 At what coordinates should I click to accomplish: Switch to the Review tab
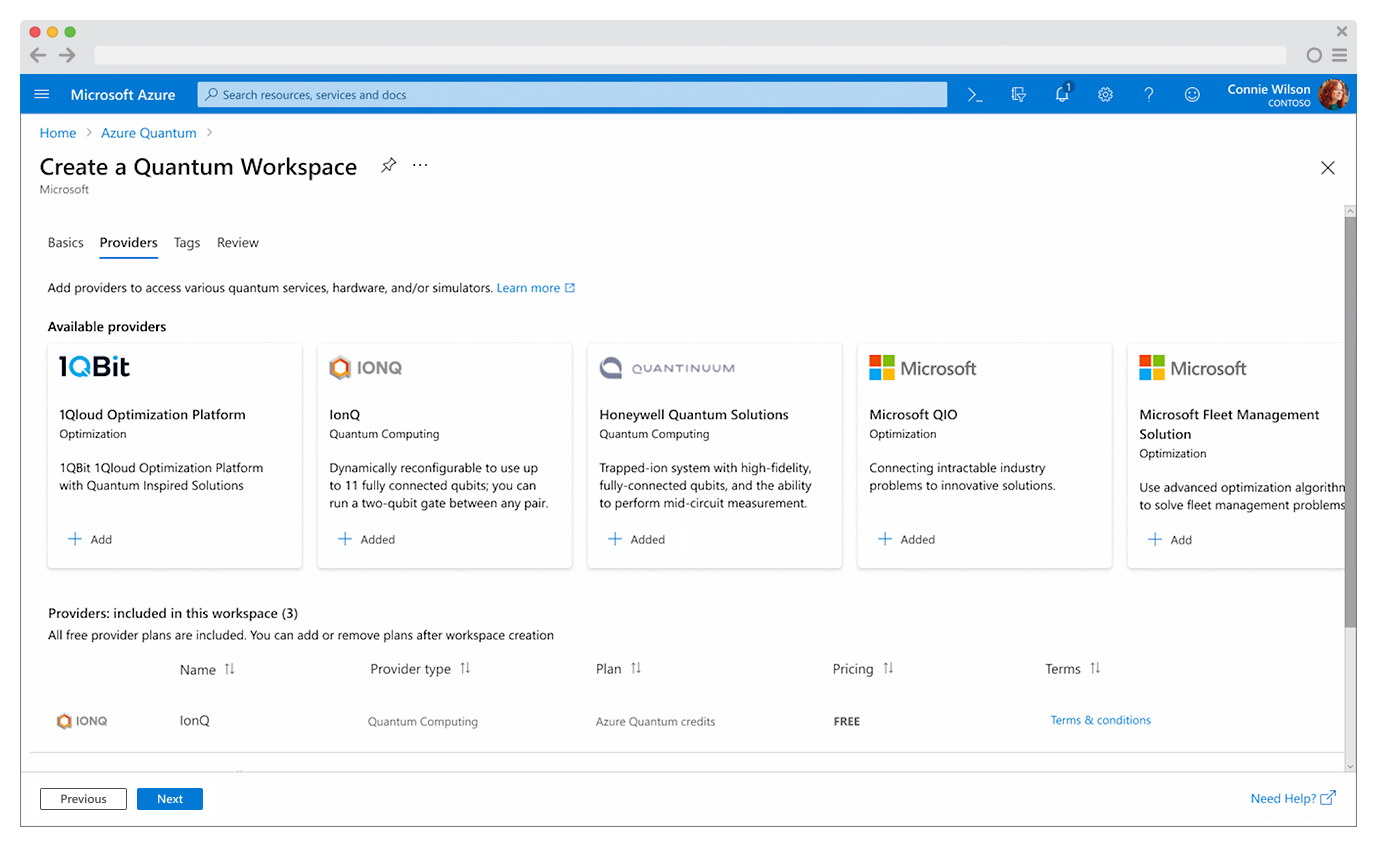click(x=237, y=243)
